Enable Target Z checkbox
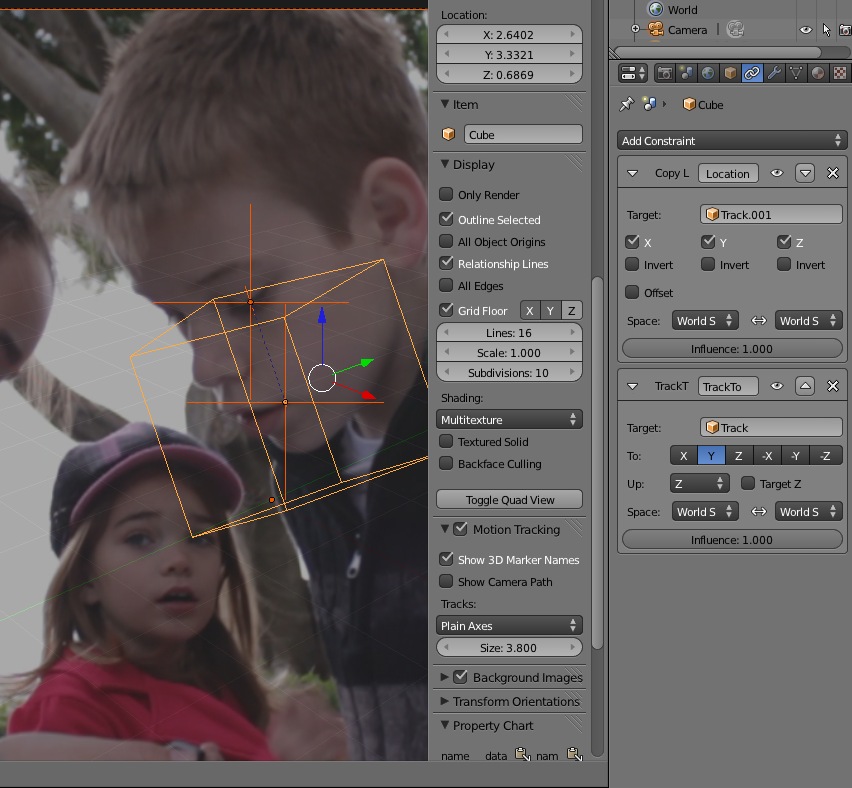This screenshot has height=788, width=852. tap(748, 483)
